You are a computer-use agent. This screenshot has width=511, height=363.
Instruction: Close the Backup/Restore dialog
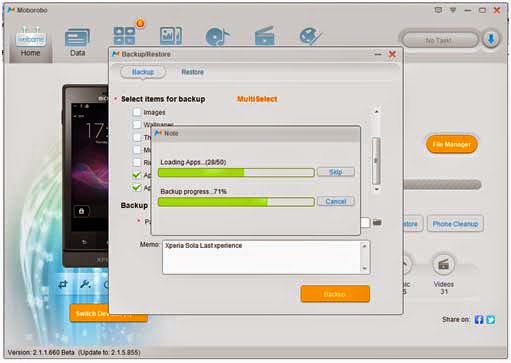point(392,54)
